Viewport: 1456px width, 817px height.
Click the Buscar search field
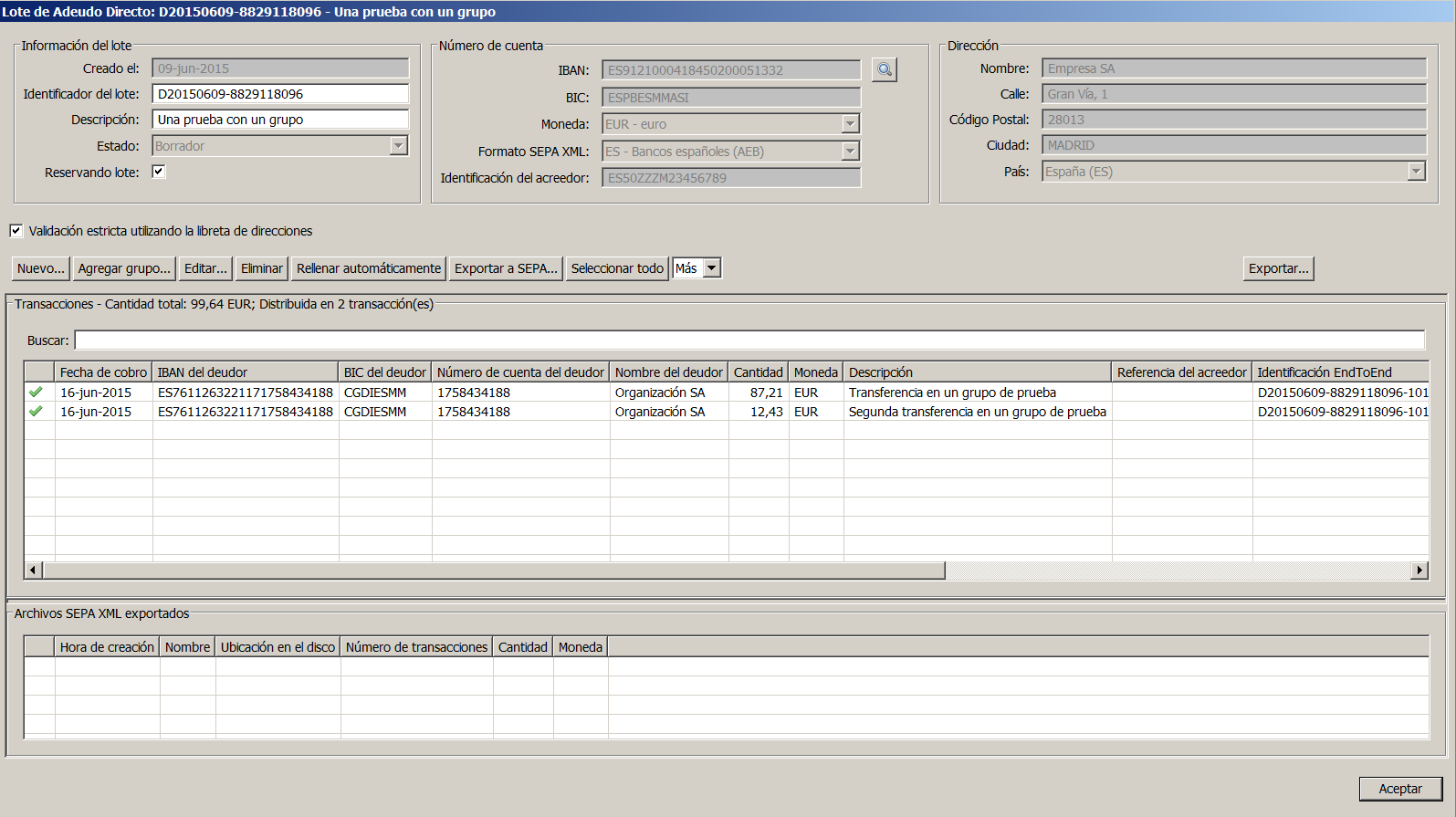[749, 340]
